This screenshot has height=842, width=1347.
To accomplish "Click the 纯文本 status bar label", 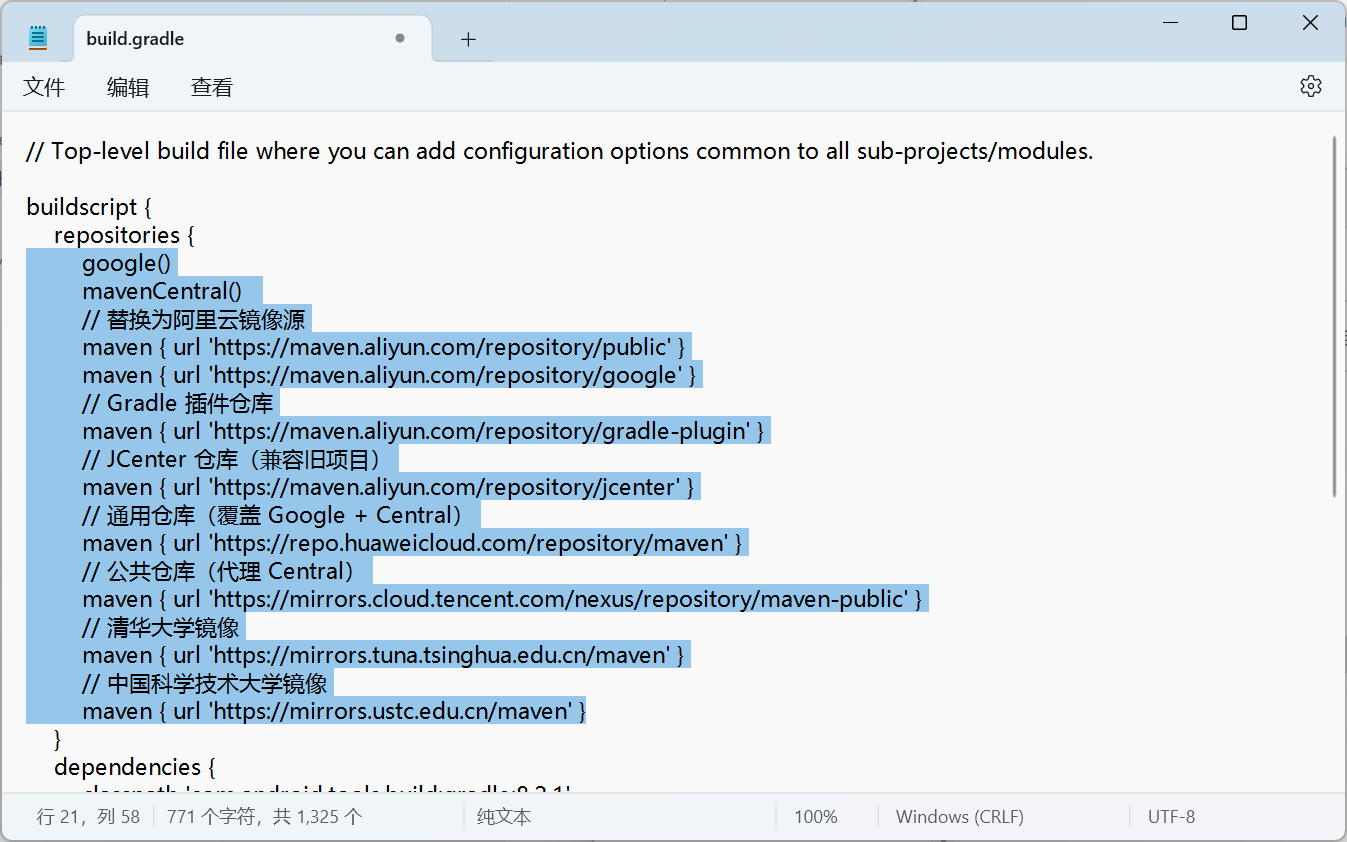I will (504, 817).
